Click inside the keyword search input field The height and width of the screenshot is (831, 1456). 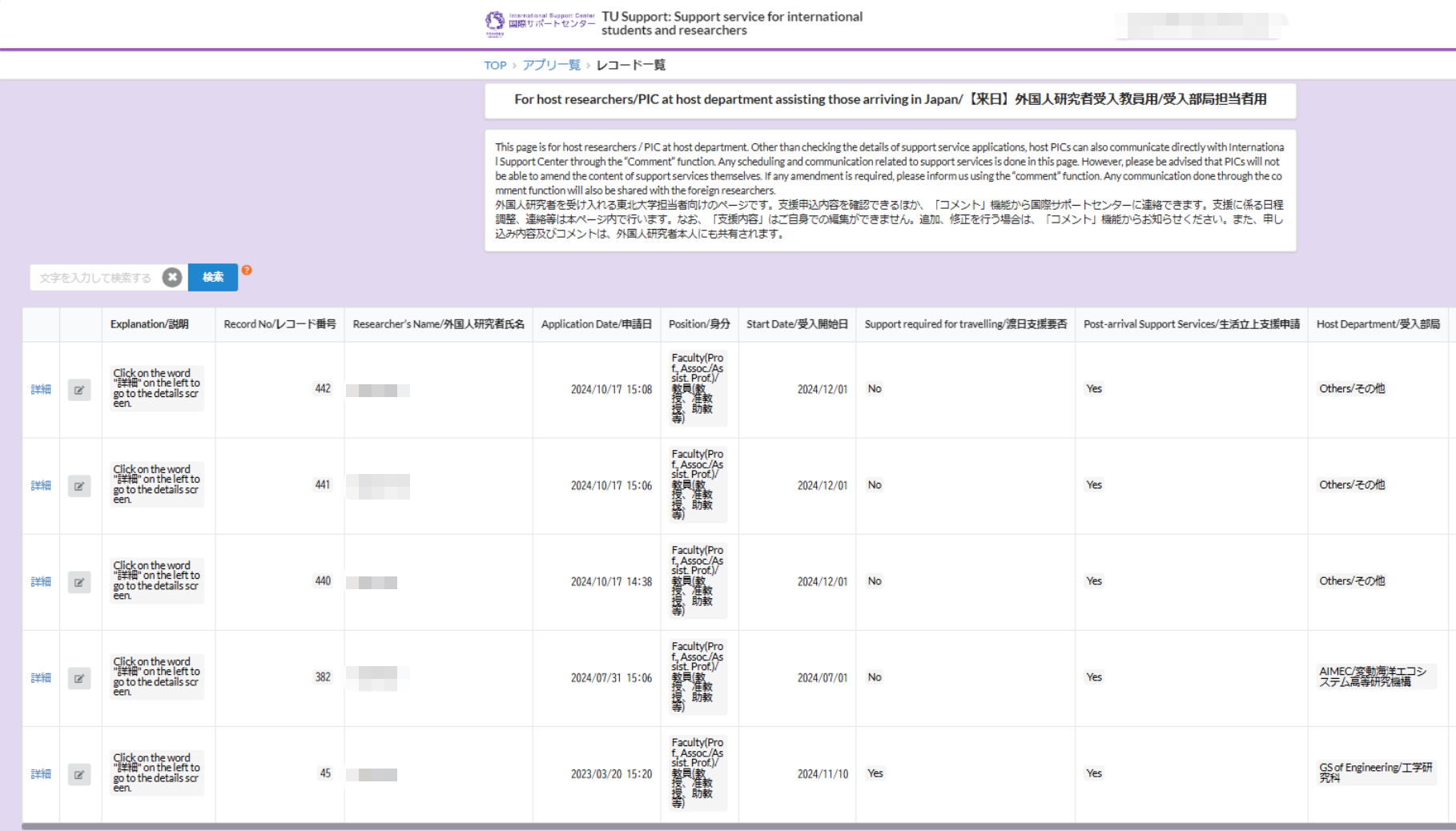pyautogui.click(x=96, y=278)
